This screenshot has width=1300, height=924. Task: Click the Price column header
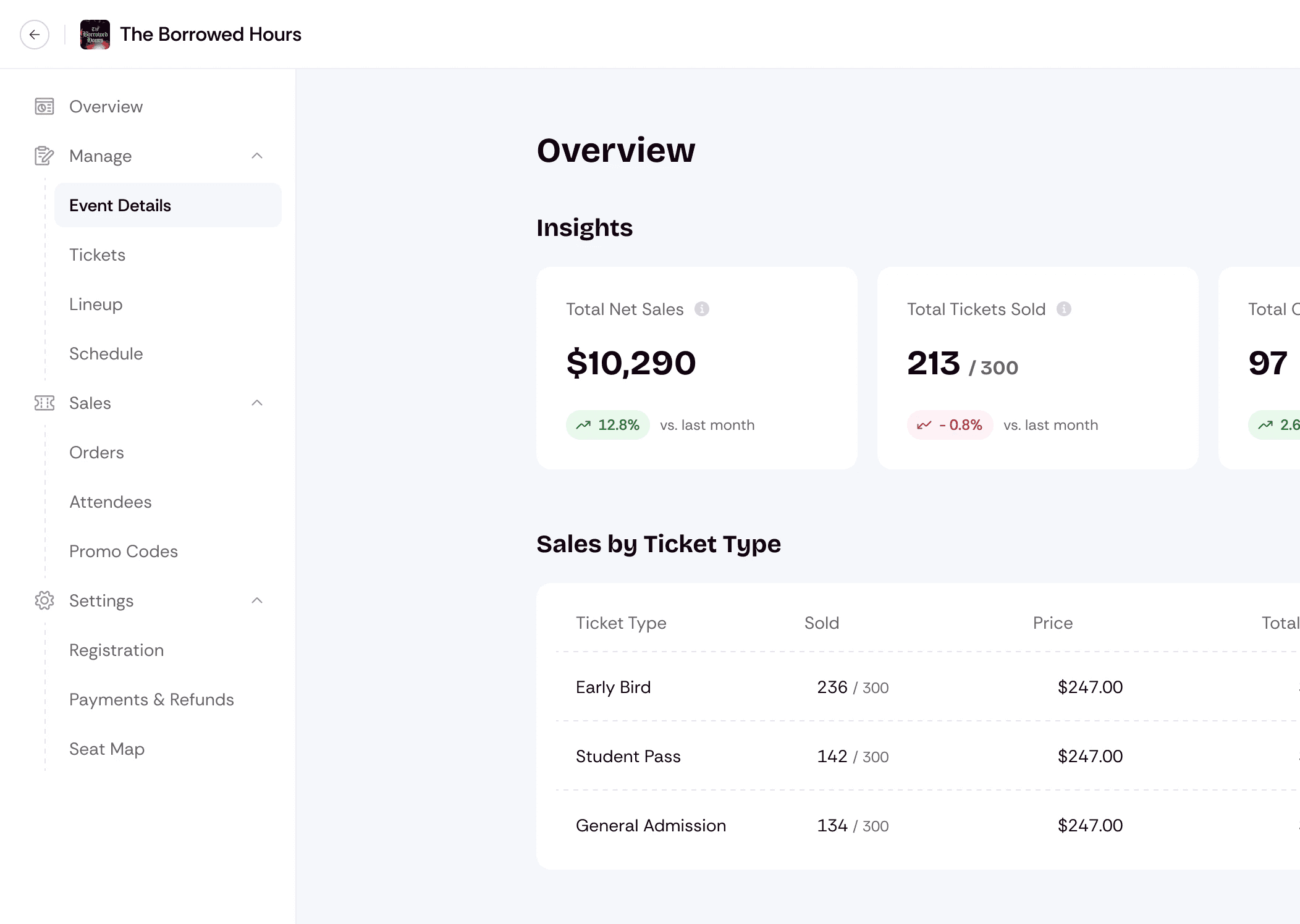click(x=1053, y=623)
